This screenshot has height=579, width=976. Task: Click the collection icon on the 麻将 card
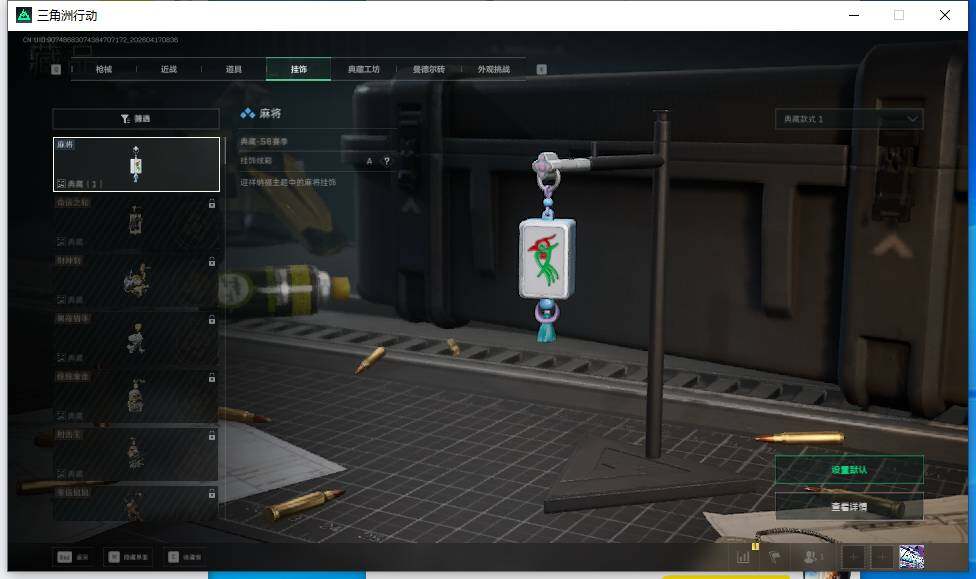point(61,184)
